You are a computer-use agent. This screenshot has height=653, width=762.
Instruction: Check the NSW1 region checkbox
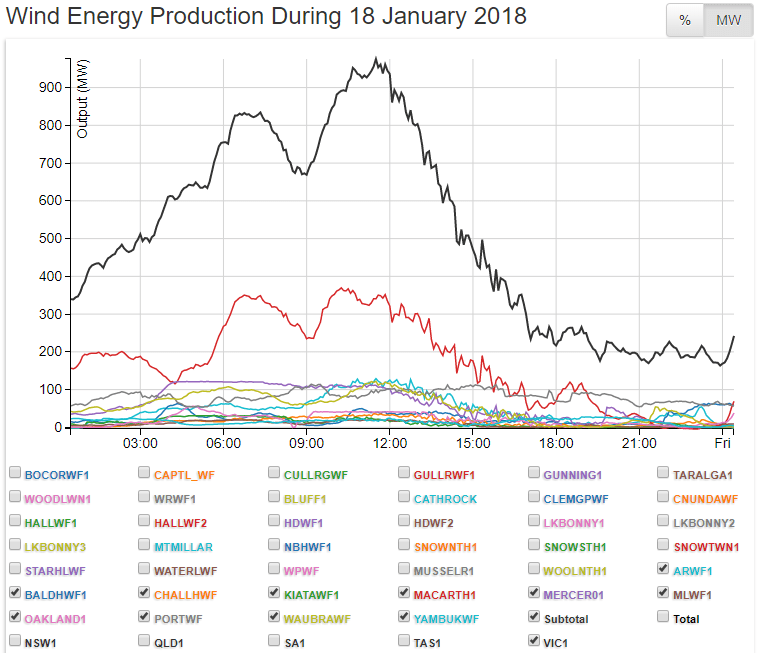[15, 641]
